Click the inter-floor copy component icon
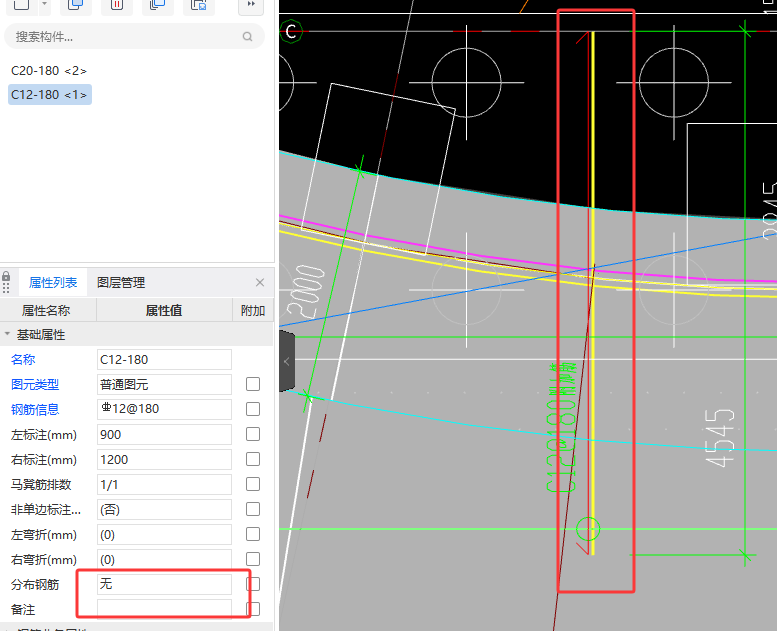 pyautogui.click(x=158, y=4)
